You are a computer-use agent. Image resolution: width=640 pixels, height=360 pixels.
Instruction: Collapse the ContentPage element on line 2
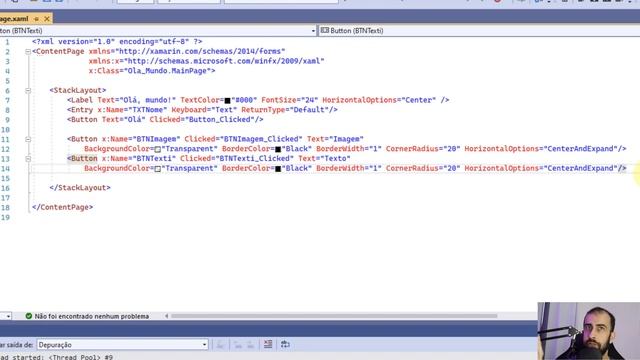(x=28, y=51)
